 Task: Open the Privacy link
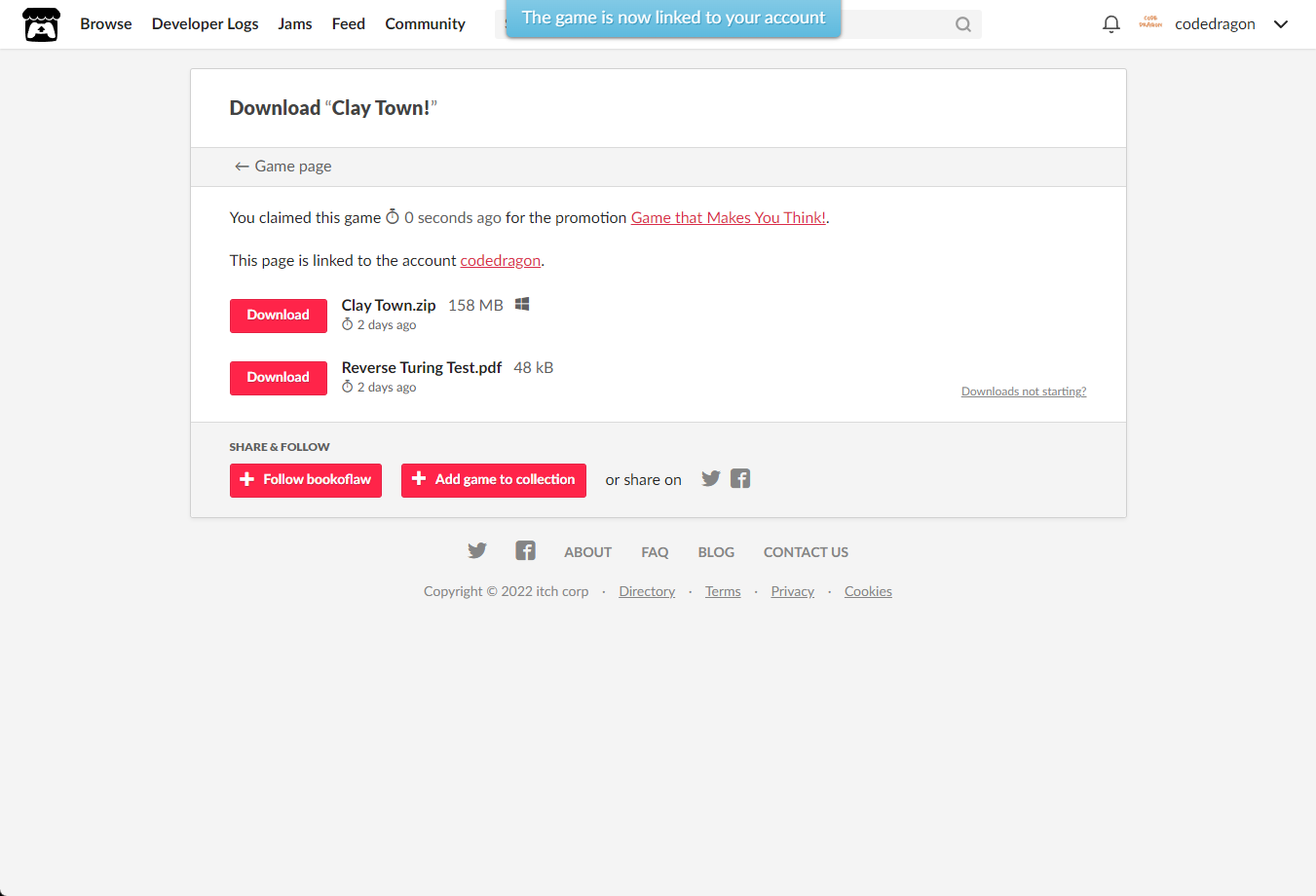(793, 591)
